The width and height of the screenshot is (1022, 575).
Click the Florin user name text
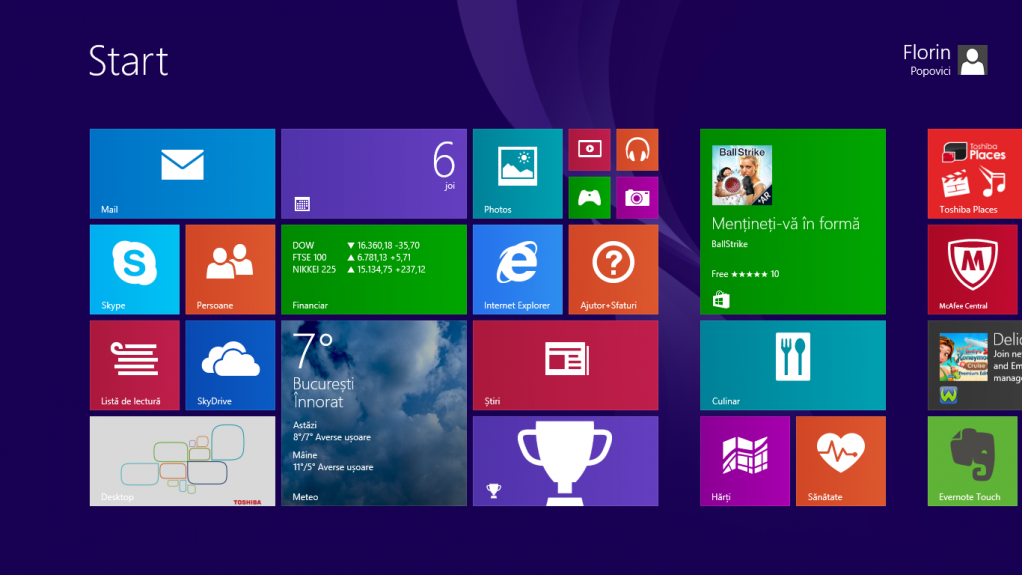click(926, 52)
